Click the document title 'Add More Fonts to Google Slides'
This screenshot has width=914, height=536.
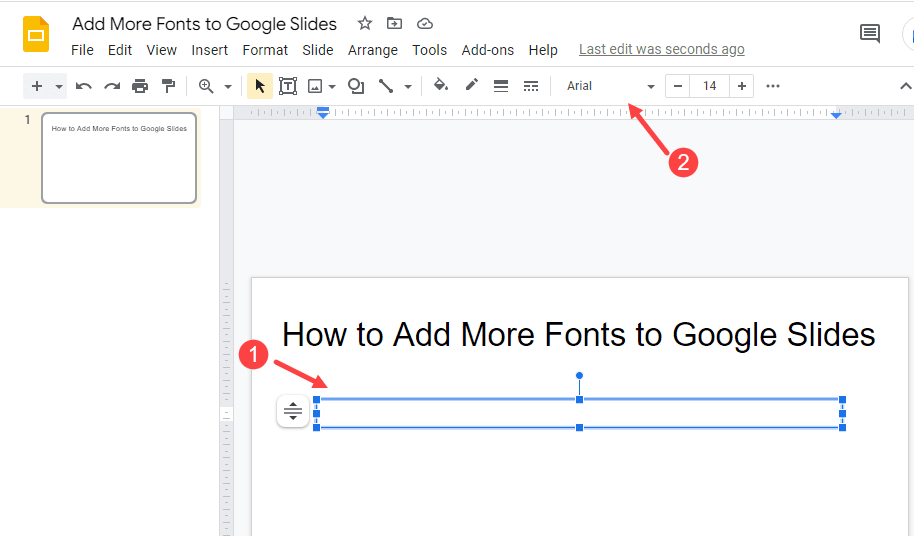(x=205, y=24)
